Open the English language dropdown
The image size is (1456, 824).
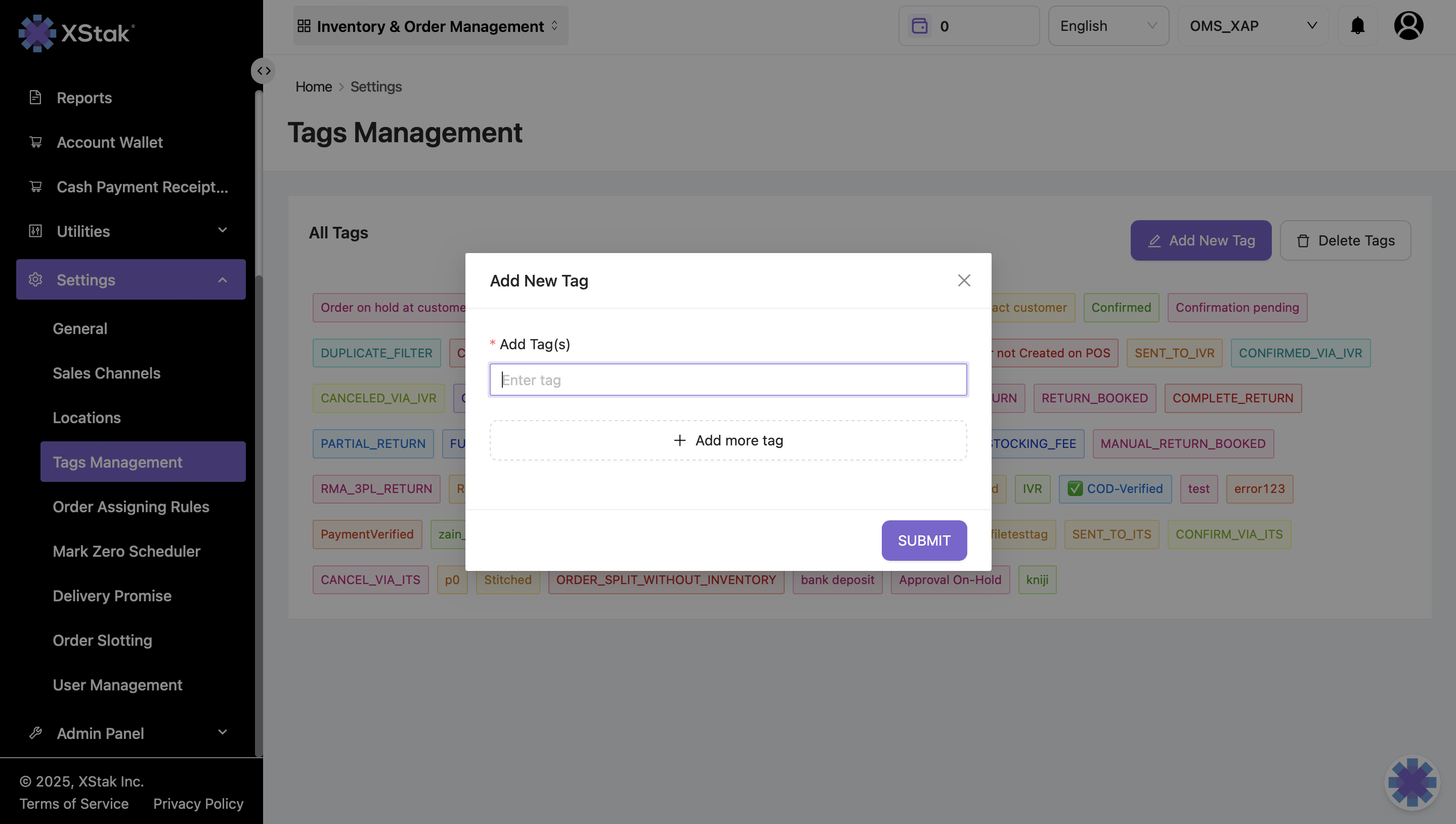pyautogui.click(x=1107, y=26)
